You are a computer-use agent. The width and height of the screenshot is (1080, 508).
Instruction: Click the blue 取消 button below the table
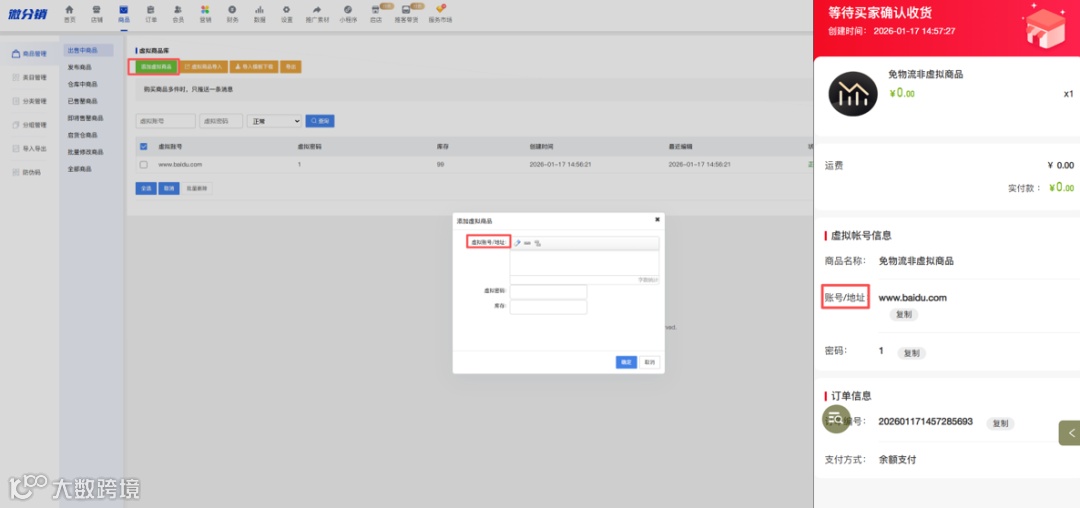tap(169, 189)
